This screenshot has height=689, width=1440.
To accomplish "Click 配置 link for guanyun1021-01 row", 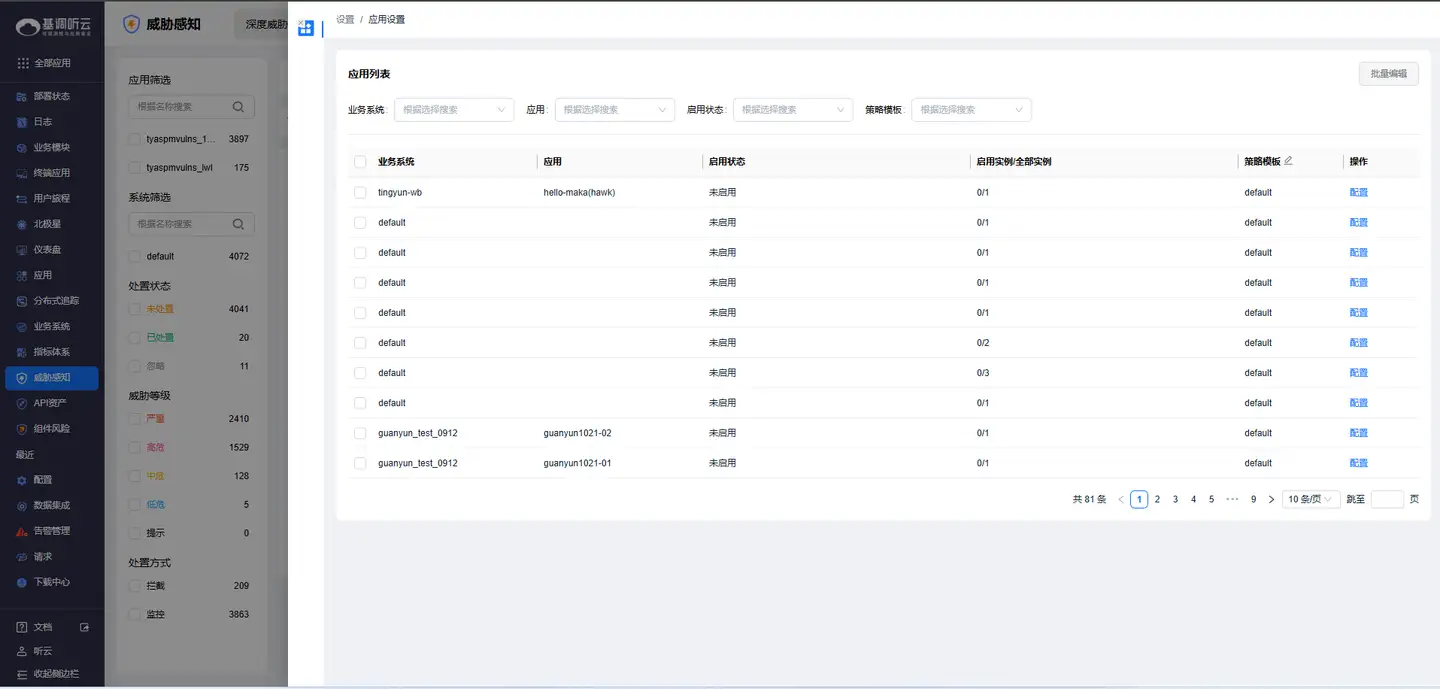I will (1358, 463).
